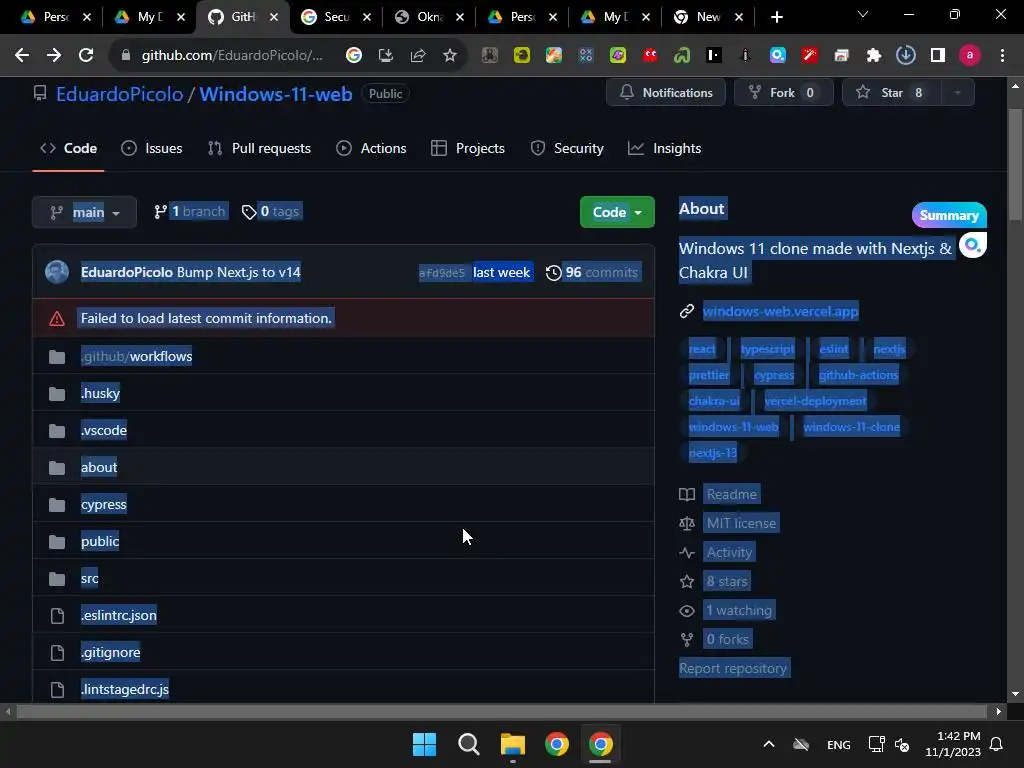The width and height of the screenshot is (1024, 768).
Task: Click the share page icon in address bar
Action: (x=418, y=56)
